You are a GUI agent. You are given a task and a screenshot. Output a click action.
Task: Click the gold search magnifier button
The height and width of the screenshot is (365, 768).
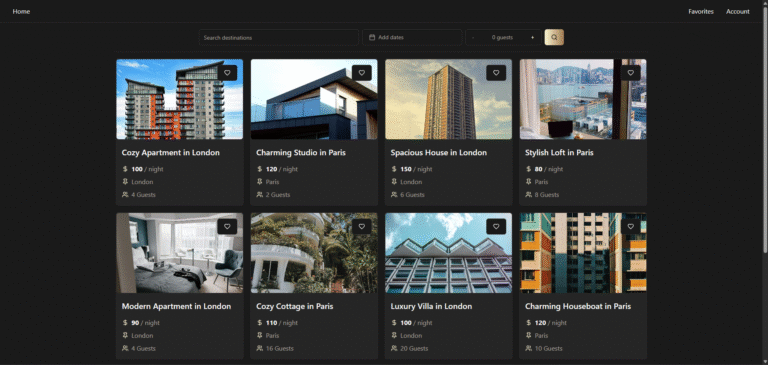[x=554, y=37]
